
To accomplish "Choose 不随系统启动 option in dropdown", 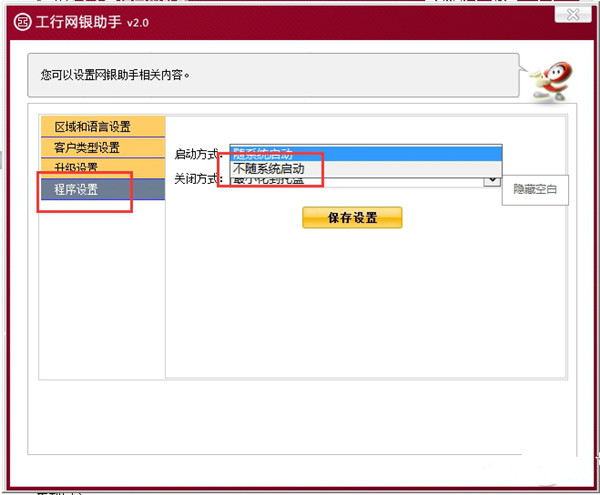I will coord(365,169).
